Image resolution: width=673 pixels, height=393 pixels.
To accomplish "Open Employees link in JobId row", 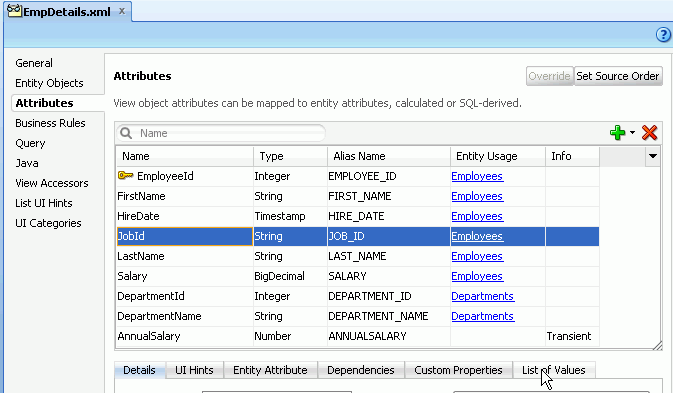I will (x=477, y=236).
